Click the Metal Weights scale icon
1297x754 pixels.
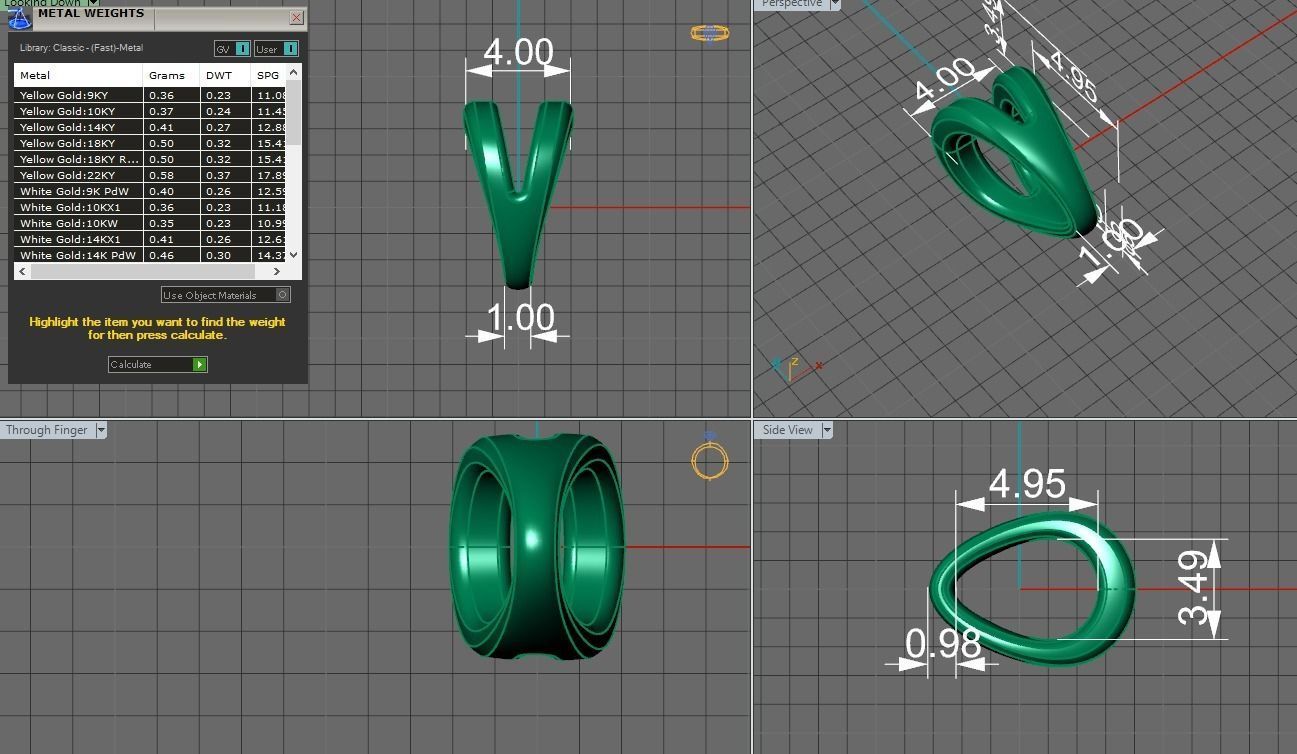(20, 18)
